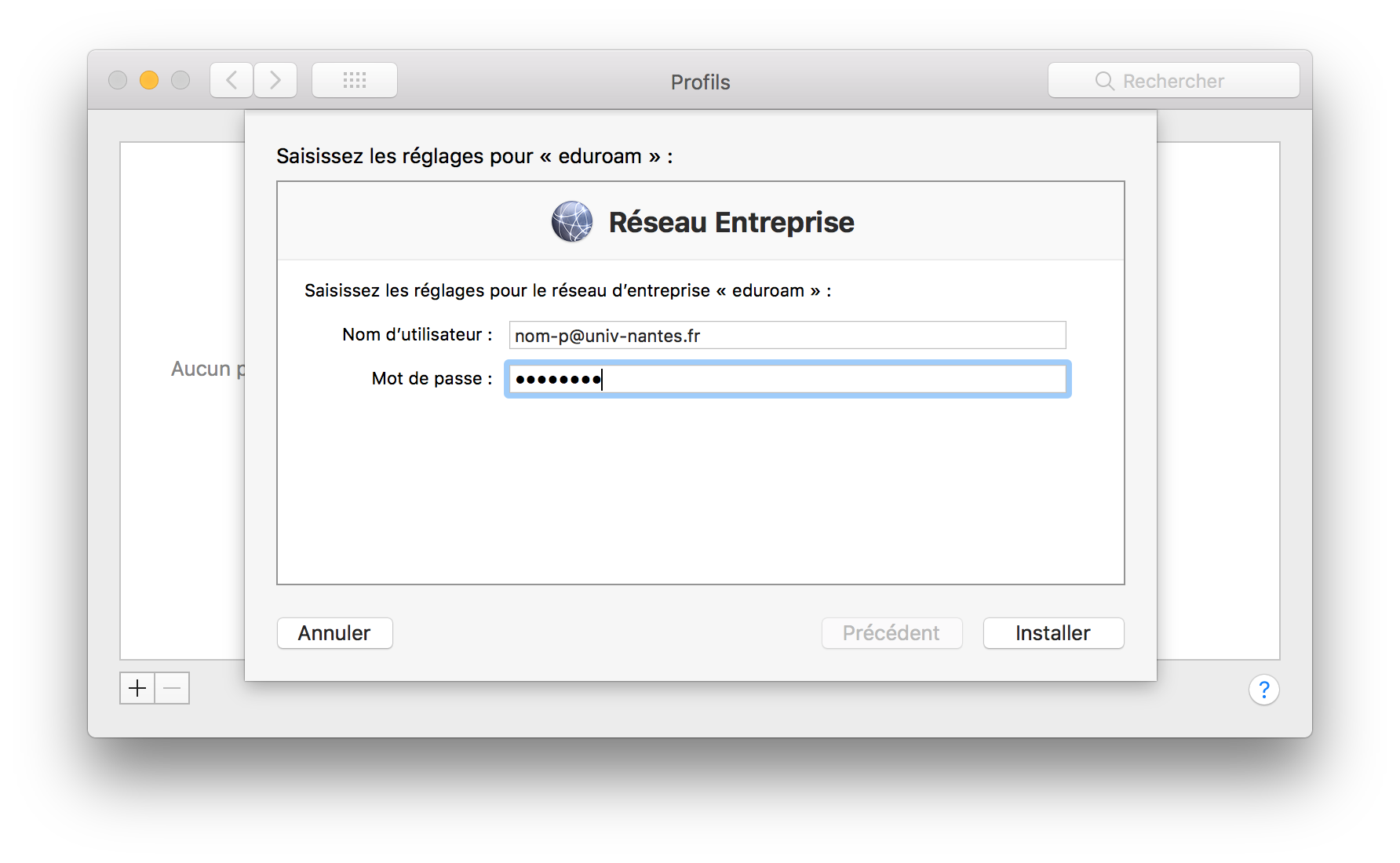Click the Rechercher search box

coord(1174,80)
